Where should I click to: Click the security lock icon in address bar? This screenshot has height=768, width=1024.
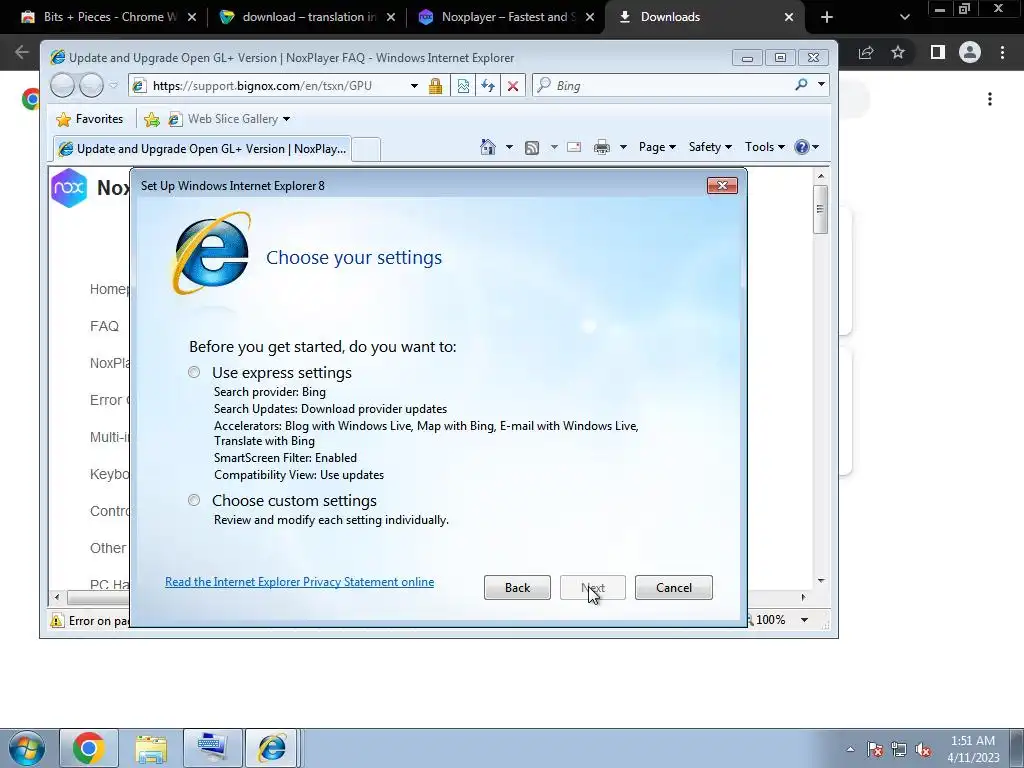[x=436, y=86]
